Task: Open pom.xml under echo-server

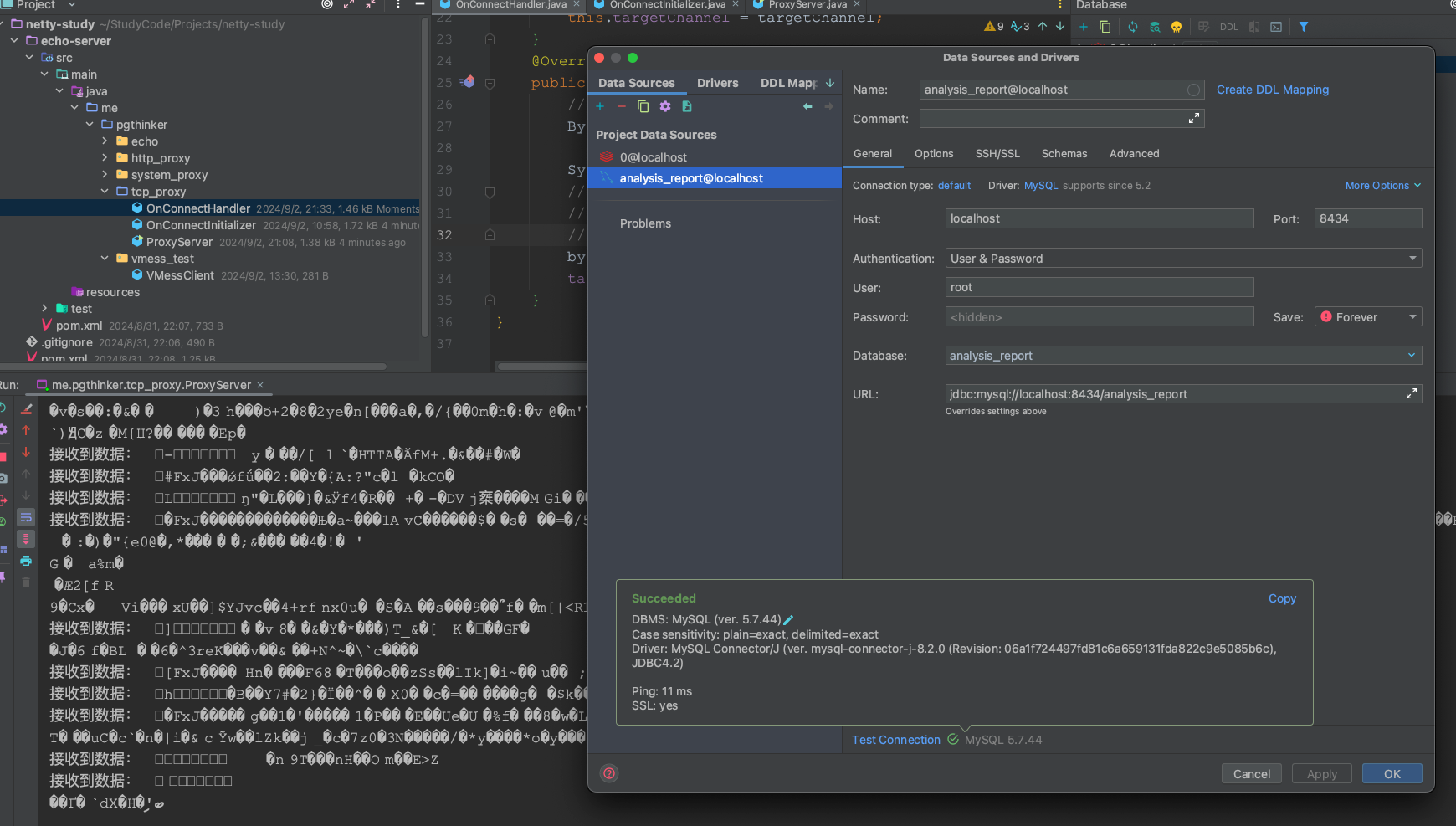Action: click(x=79, y=326)
